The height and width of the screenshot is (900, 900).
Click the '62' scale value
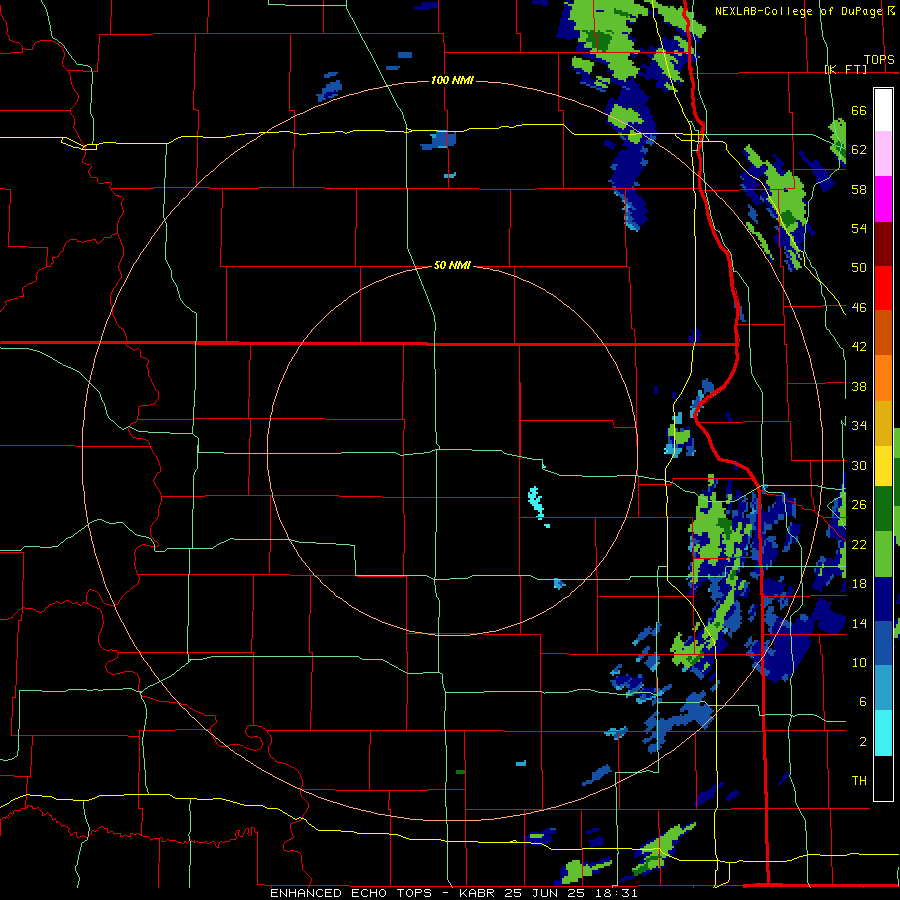coord(859,150)
